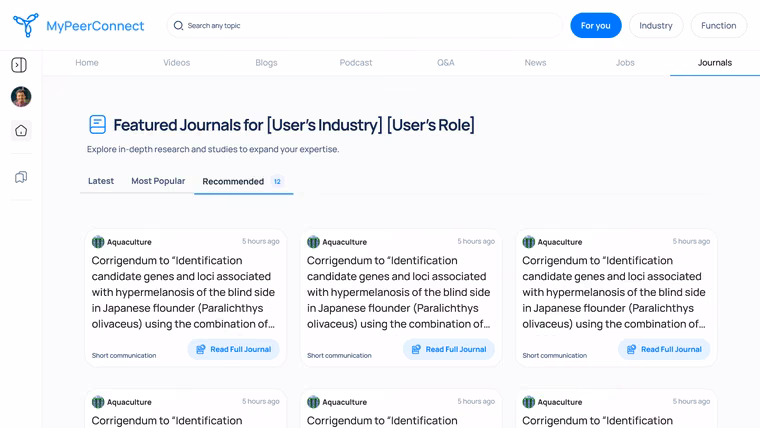Viewport: 760px width, 428px height.
Task: Open the Blogs nav tab
Action: tap(266, 63)
